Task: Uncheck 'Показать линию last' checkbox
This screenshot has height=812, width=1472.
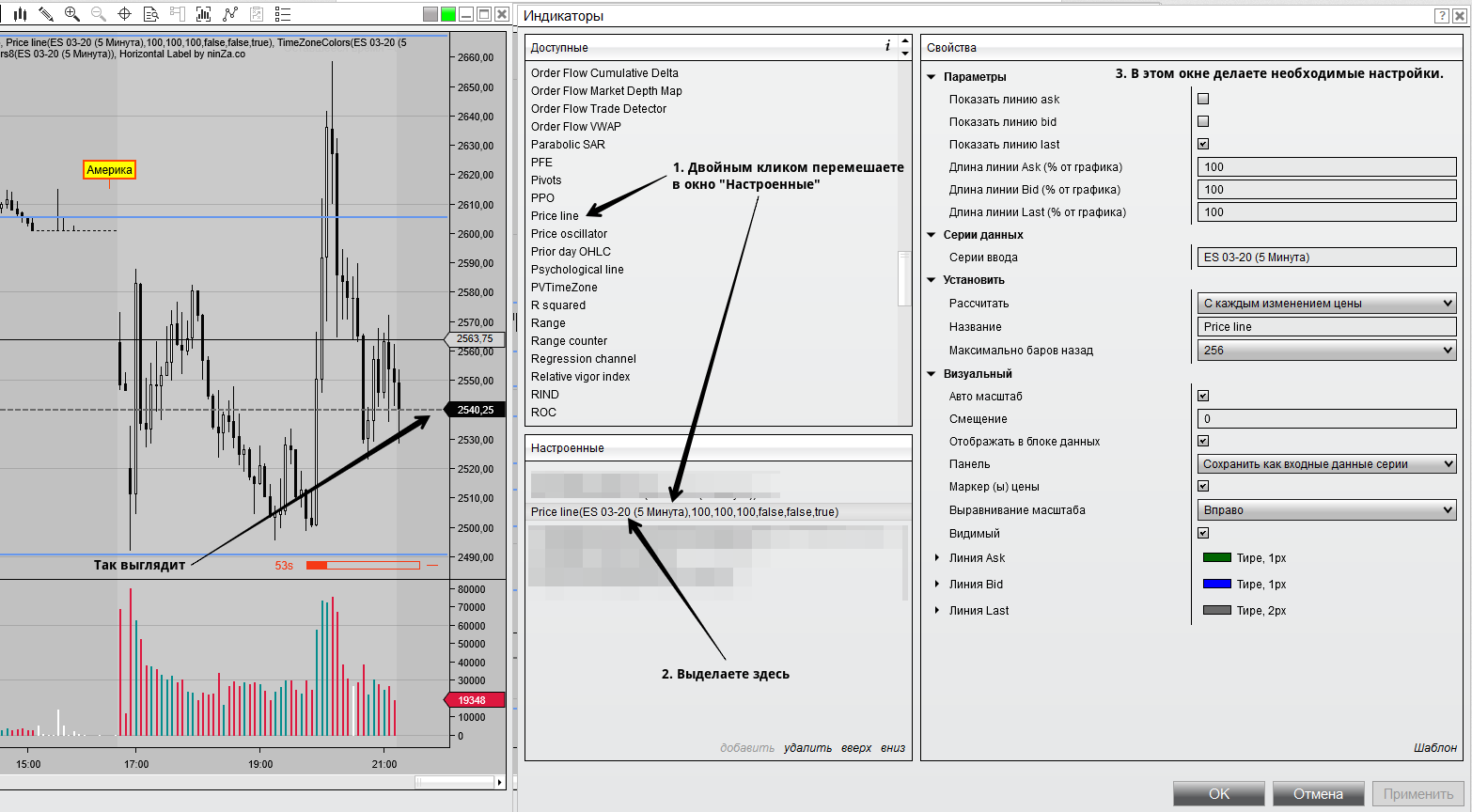Action: click(x=1203, y=144)
